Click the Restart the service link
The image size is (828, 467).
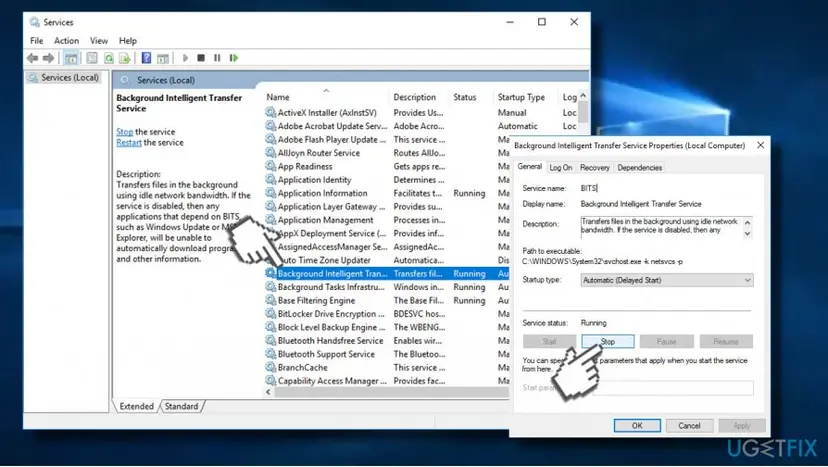(129, 143)
